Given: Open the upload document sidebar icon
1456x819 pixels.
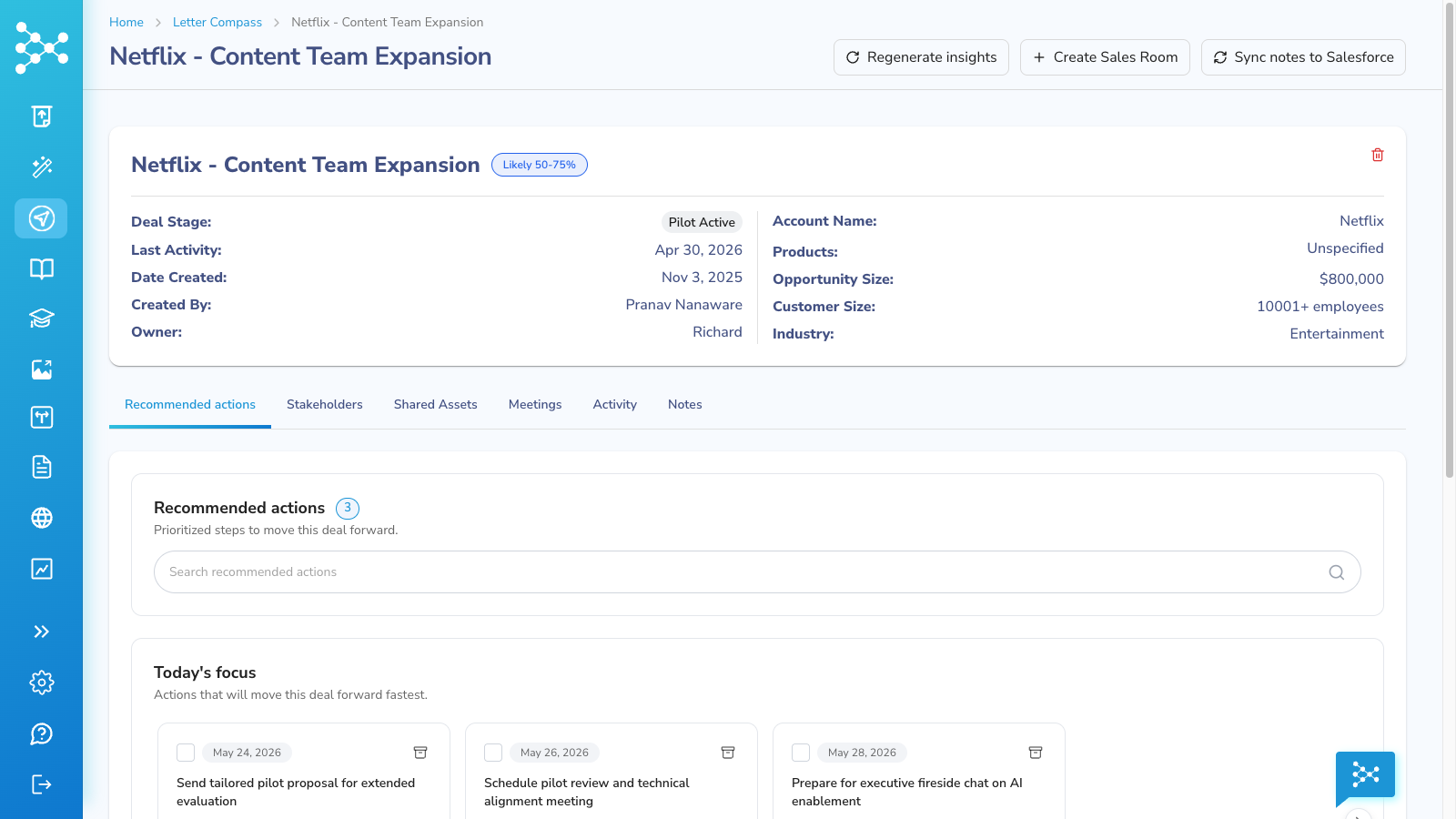Looking at the screenshot, I should (x=42, y=116).
